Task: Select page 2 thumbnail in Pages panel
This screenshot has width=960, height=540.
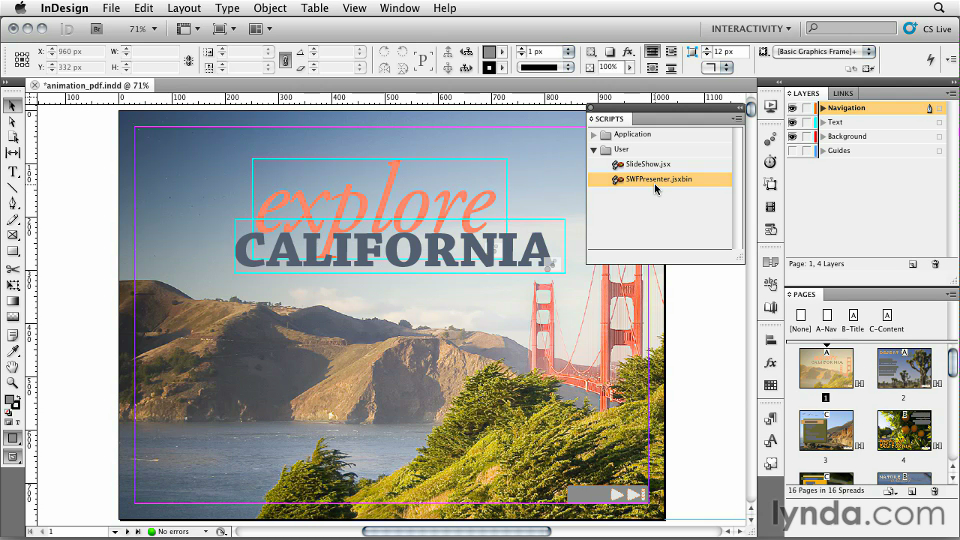Action: 904,368
